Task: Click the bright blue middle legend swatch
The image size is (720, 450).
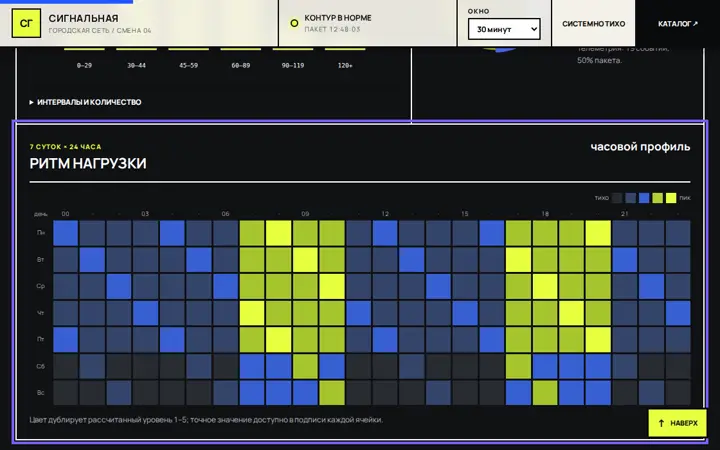Action: (644, 198)
